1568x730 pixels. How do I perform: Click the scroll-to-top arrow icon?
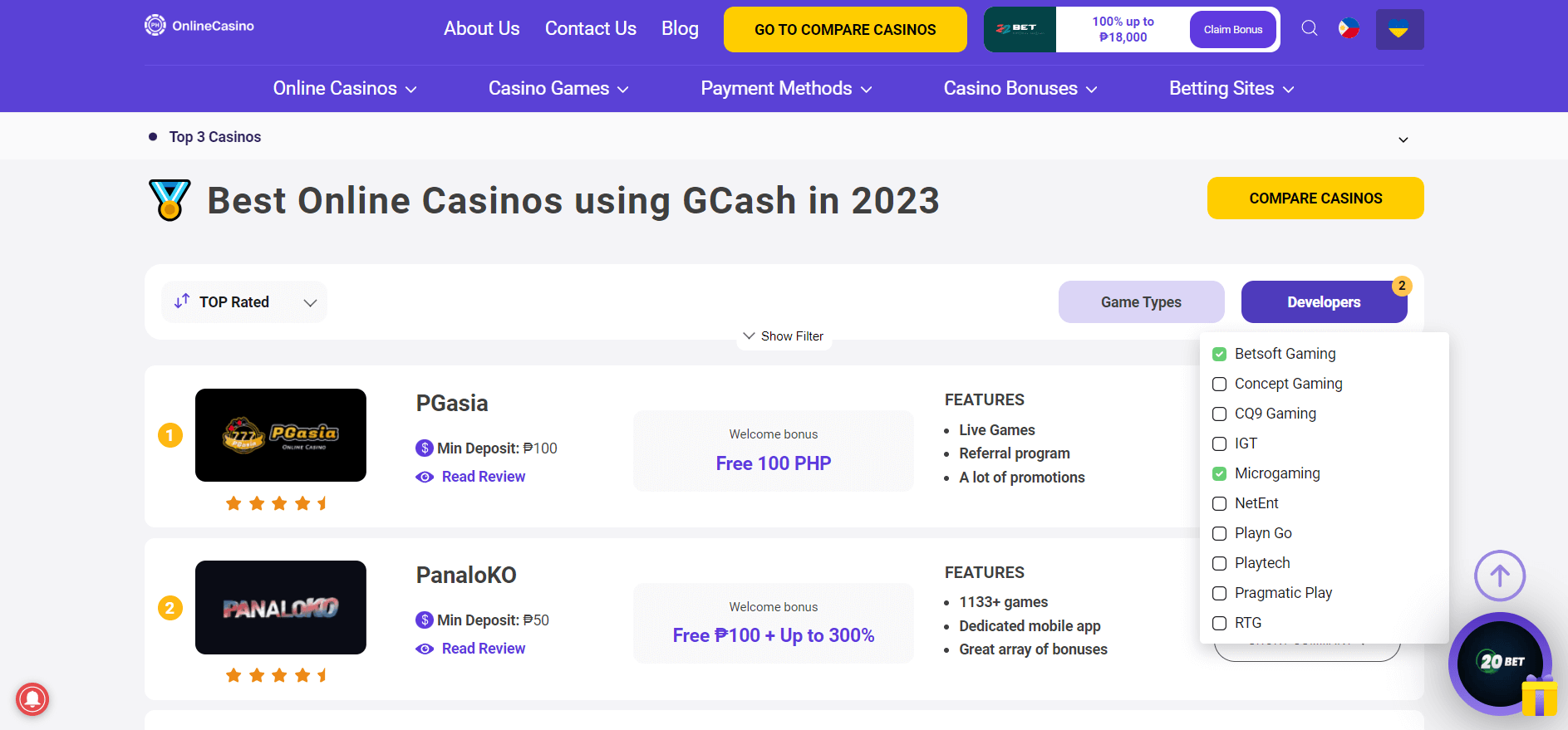point(1499,576)
